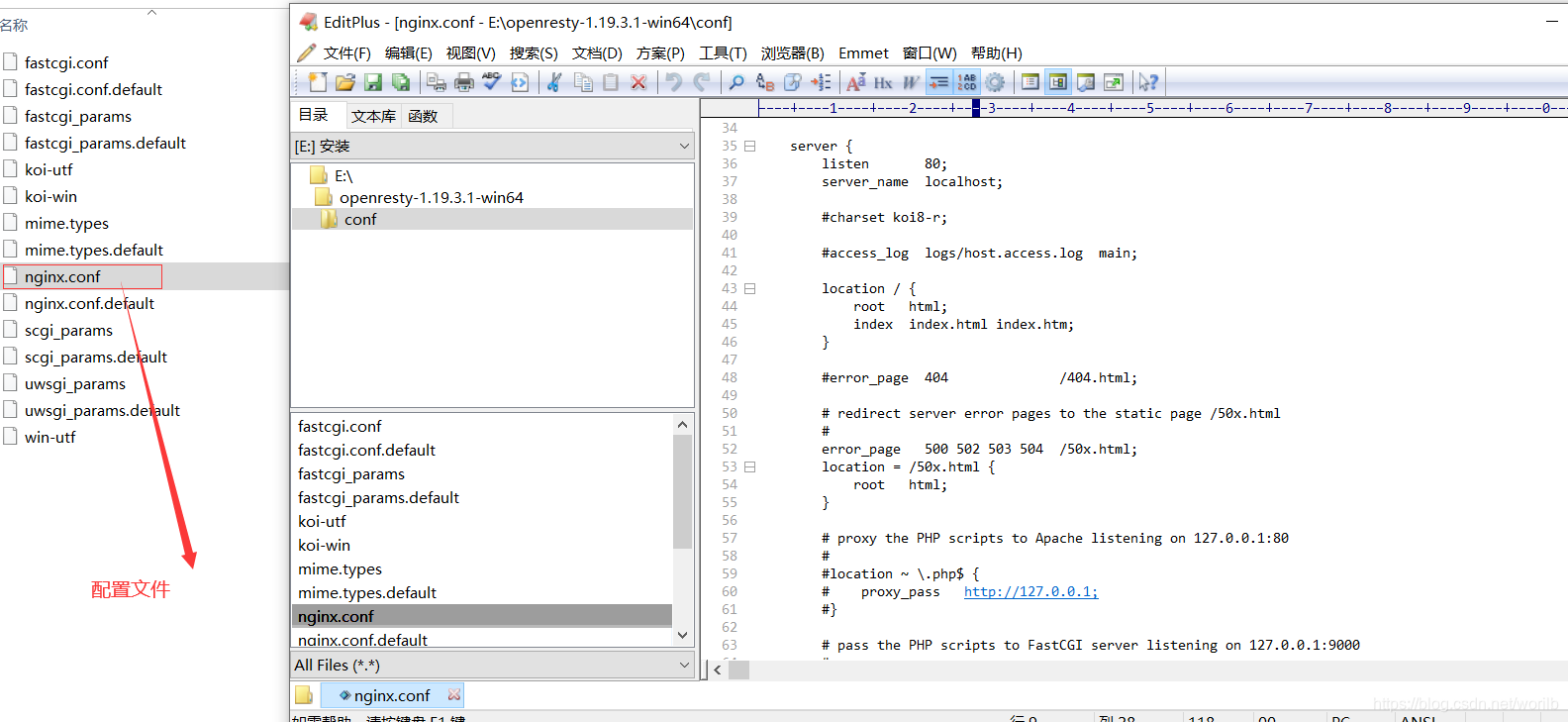Follow the http://127.0.0.1; link
The image size is (1568, 722).
(x=1030, y=592)
